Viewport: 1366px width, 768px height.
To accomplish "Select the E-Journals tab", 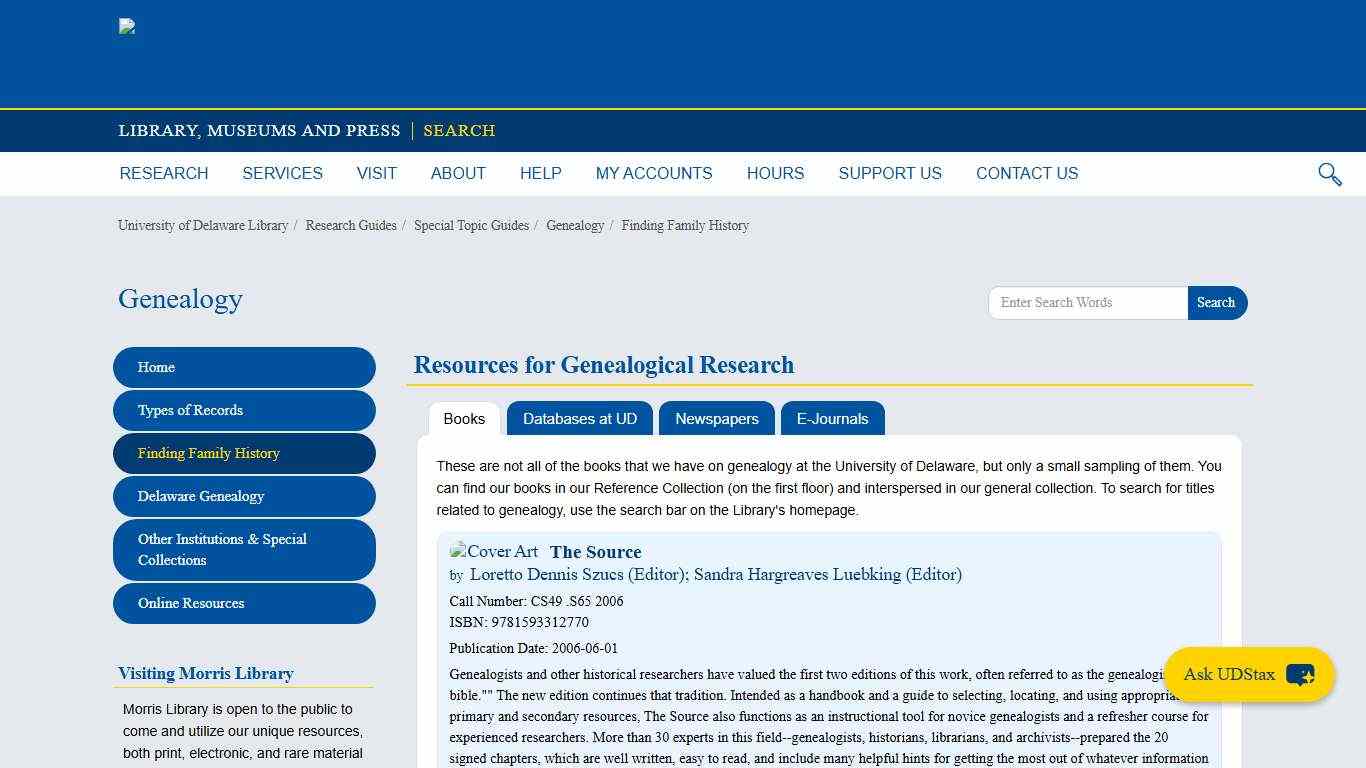I will [x=832, y=418].
